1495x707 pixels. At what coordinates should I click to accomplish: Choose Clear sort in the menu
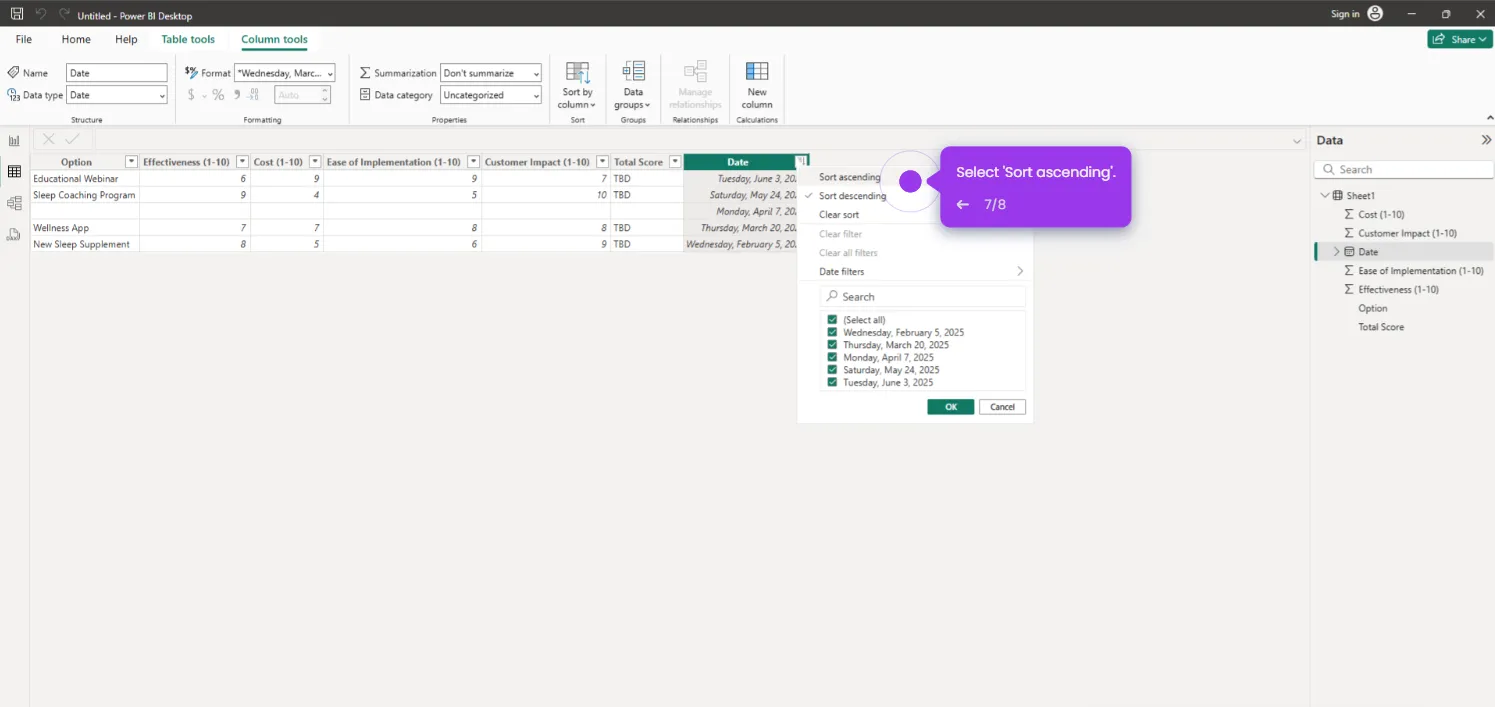[x=839, y=215]
